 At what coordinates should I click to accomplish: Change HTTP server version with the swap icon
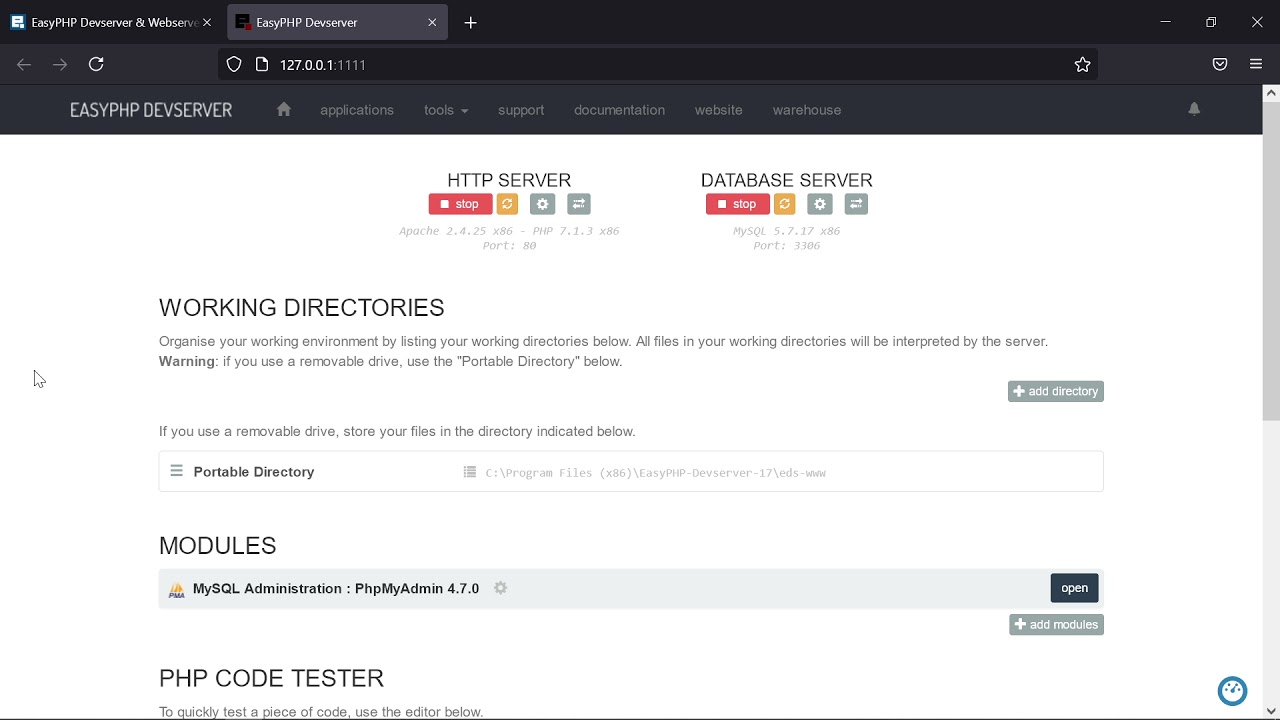click(580, 205)
